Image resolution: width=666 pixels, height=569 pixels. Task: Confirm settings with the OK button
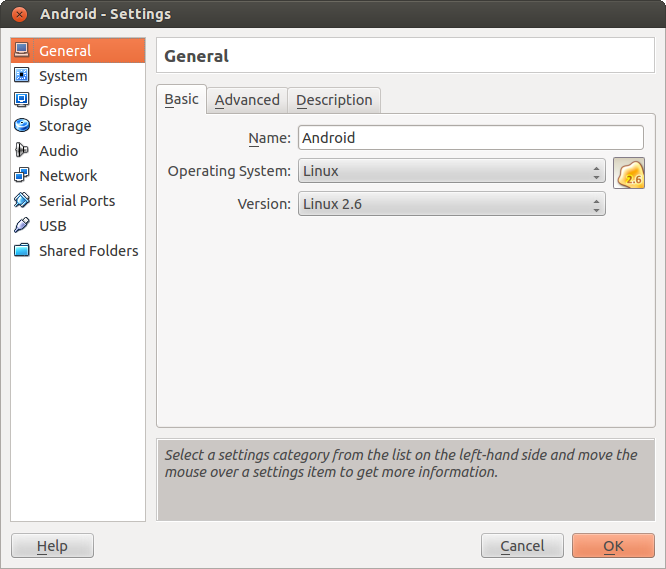613,546
